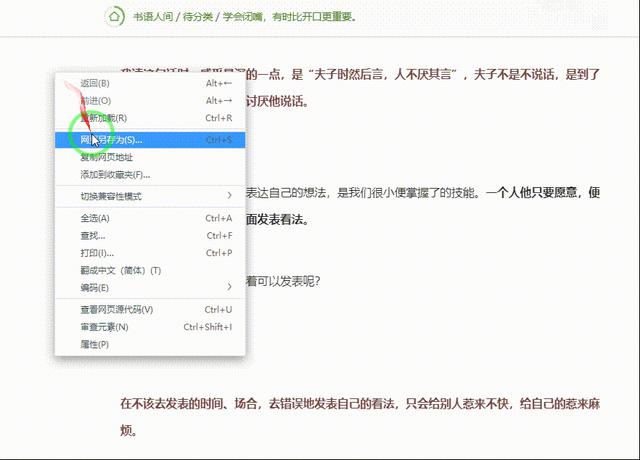The width and height of the screenshot is (640, 460).
Task: Select 网页另存为(S)... menu entry
Action: click(x=150, y=140)
